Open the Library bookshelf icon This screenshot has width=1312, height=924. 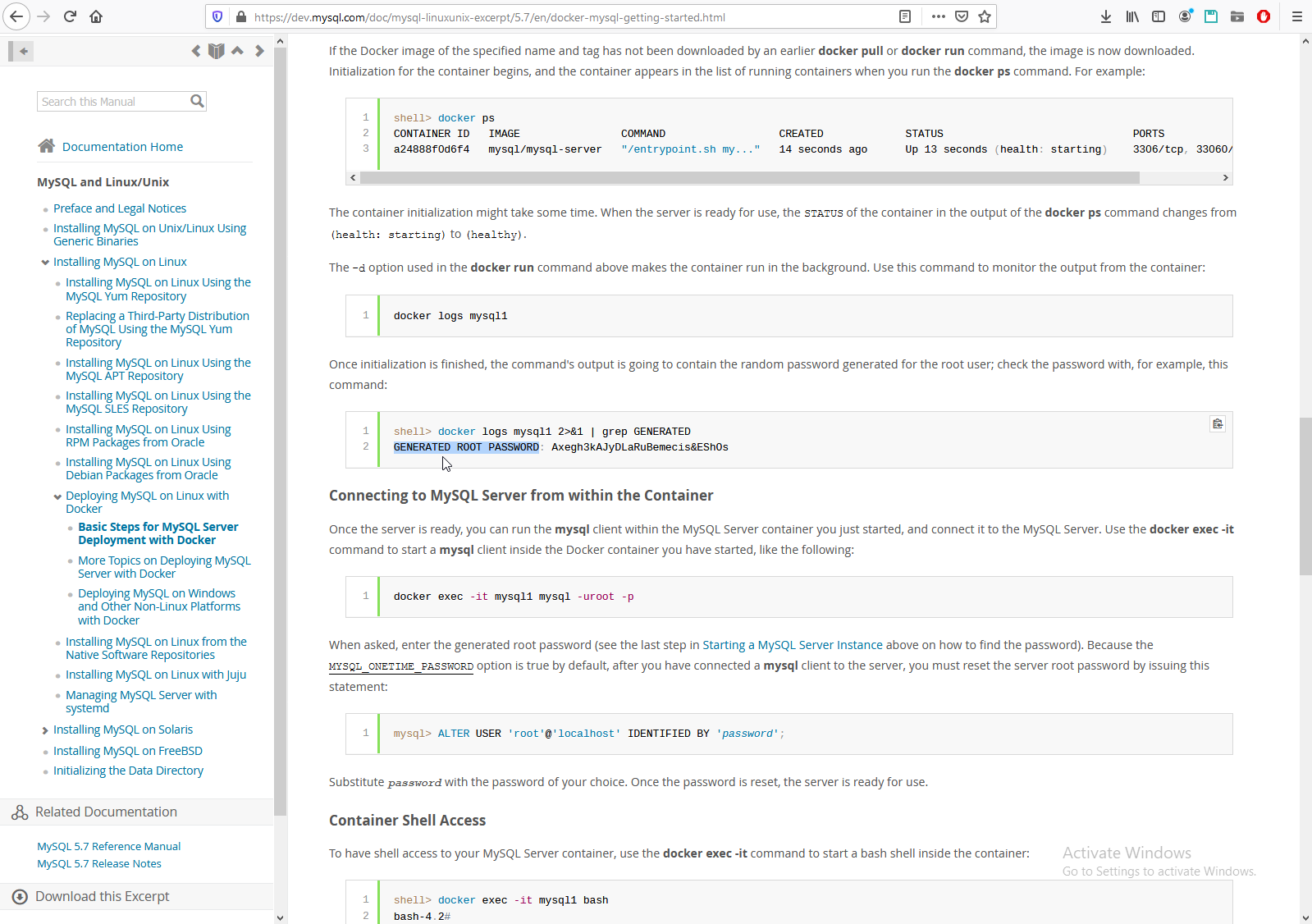tap(1132, 16)
